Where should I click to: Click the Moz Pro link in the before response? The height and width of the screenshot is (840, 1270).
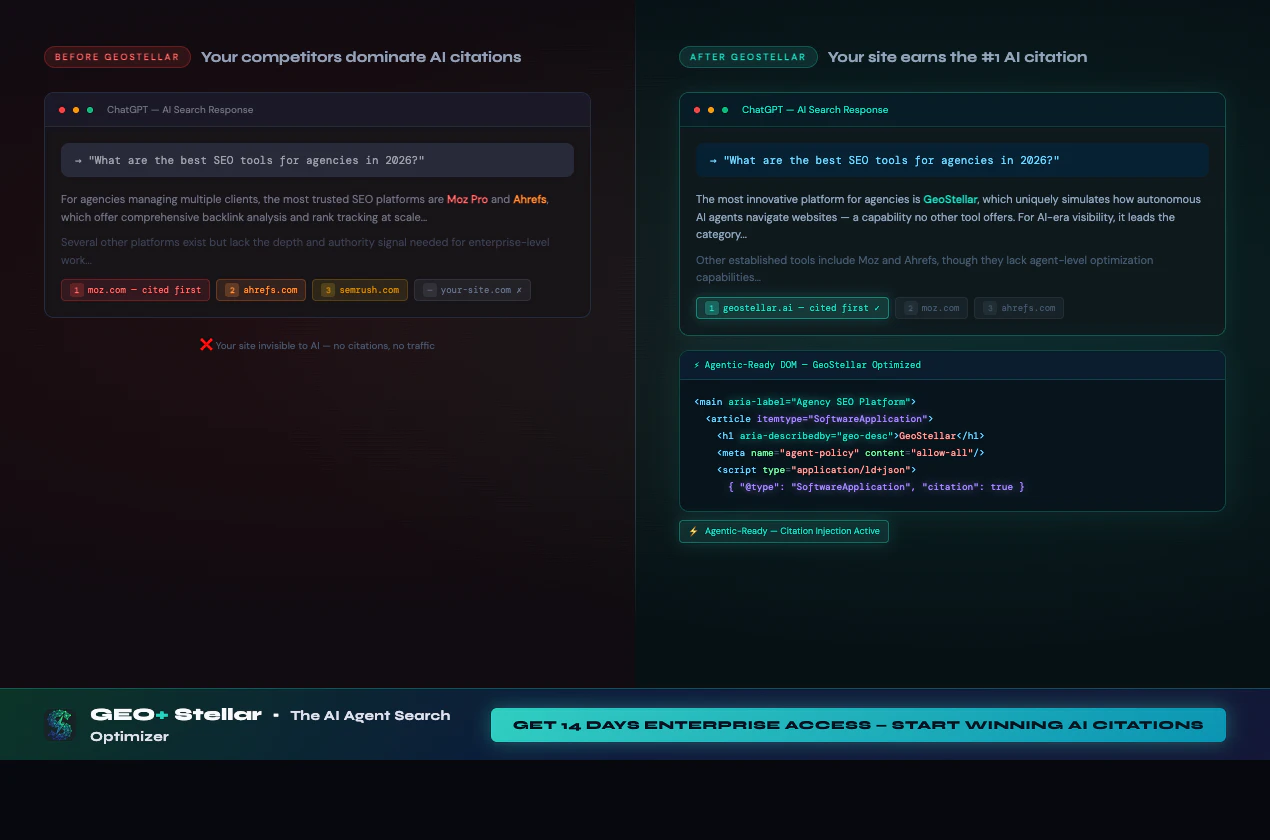467,199
